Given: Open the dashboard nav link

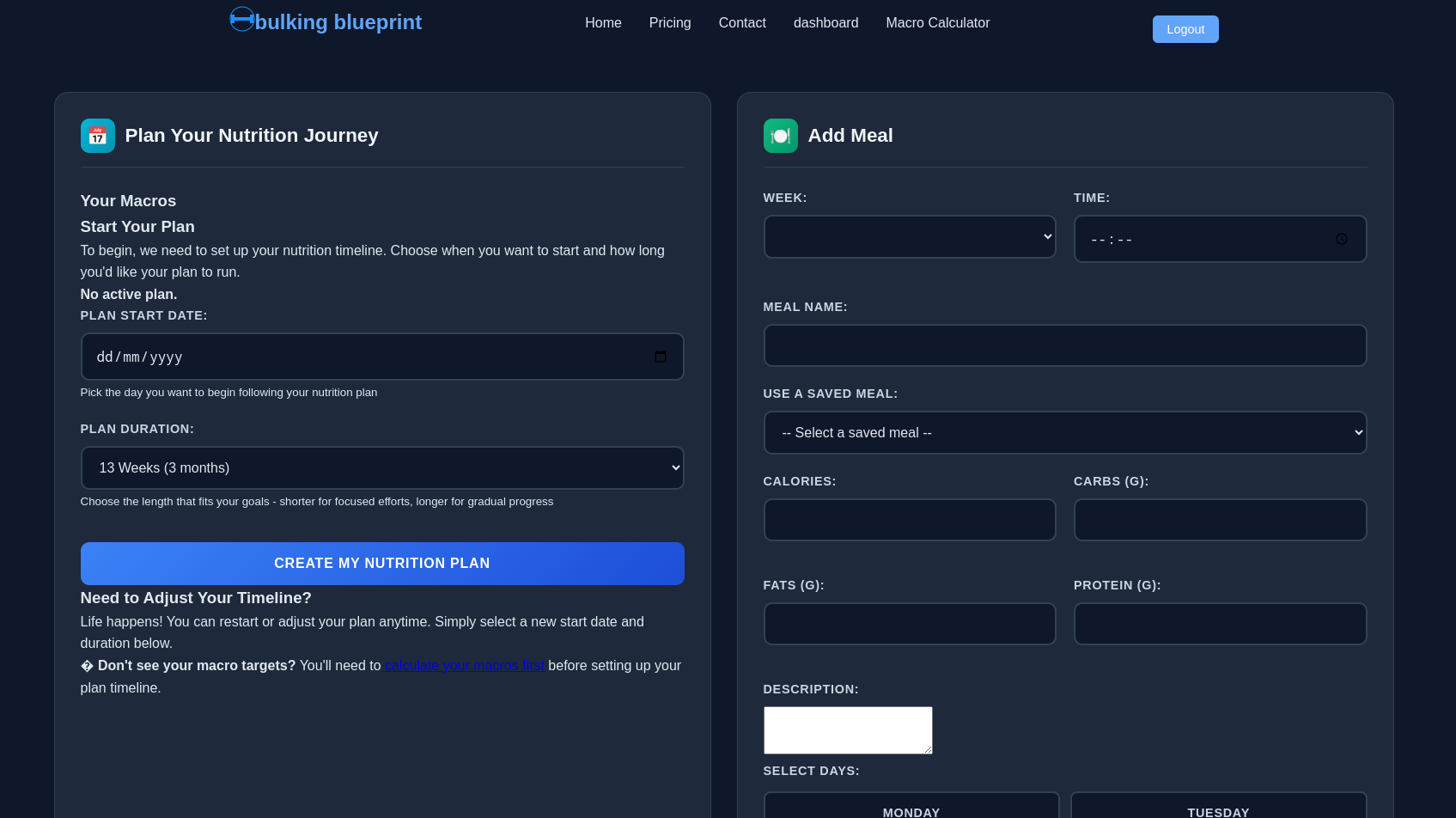Looking at the screenshot, I should coord(825,23).
